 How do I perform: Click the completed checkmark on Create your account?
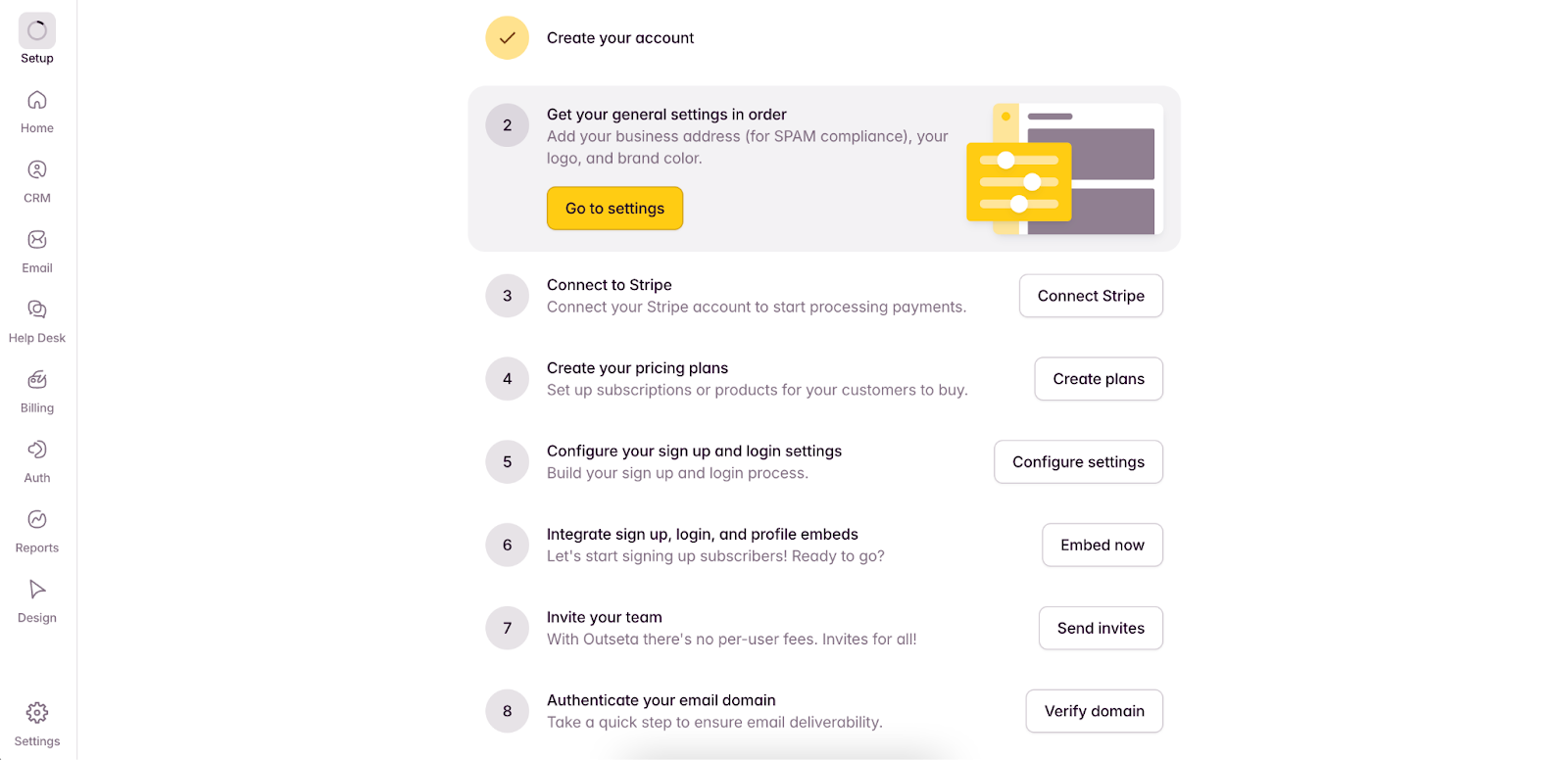point(507,37)
